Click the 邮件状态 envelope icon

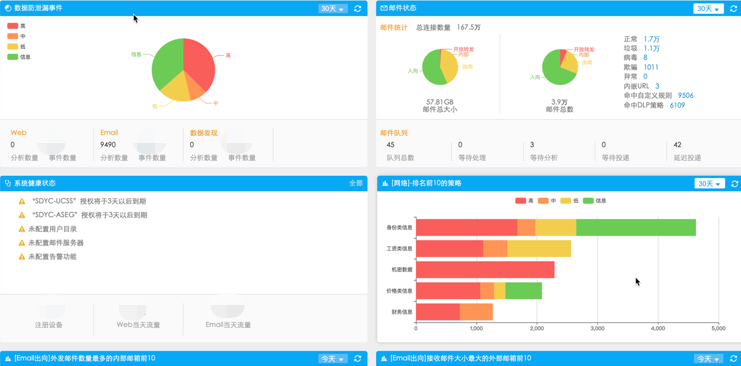click(x=384, y=9)
